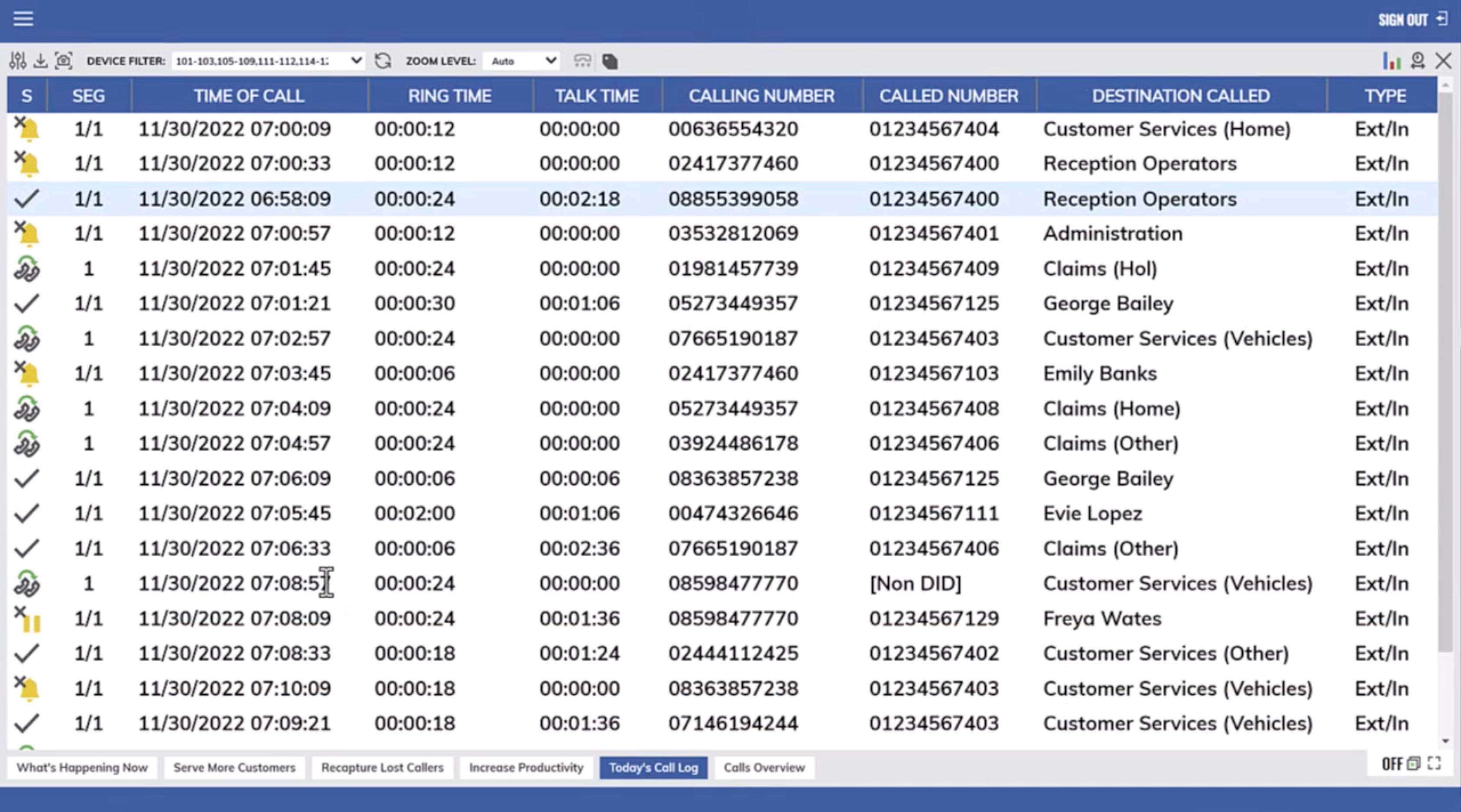Image resolution: width=1461 pixels, height=812 pixels.
Task: Switch to Calls Overview tab
Action: click(764, 768)
